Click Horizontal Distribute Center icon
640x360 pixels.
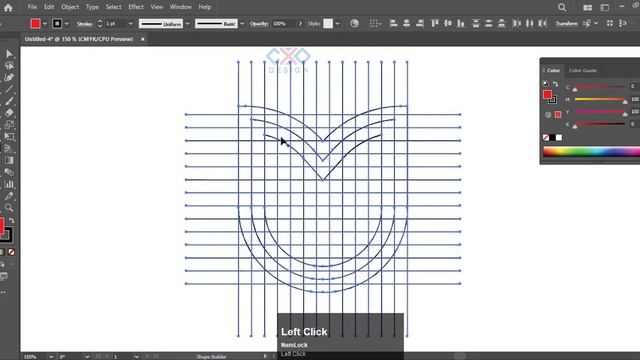529,24
